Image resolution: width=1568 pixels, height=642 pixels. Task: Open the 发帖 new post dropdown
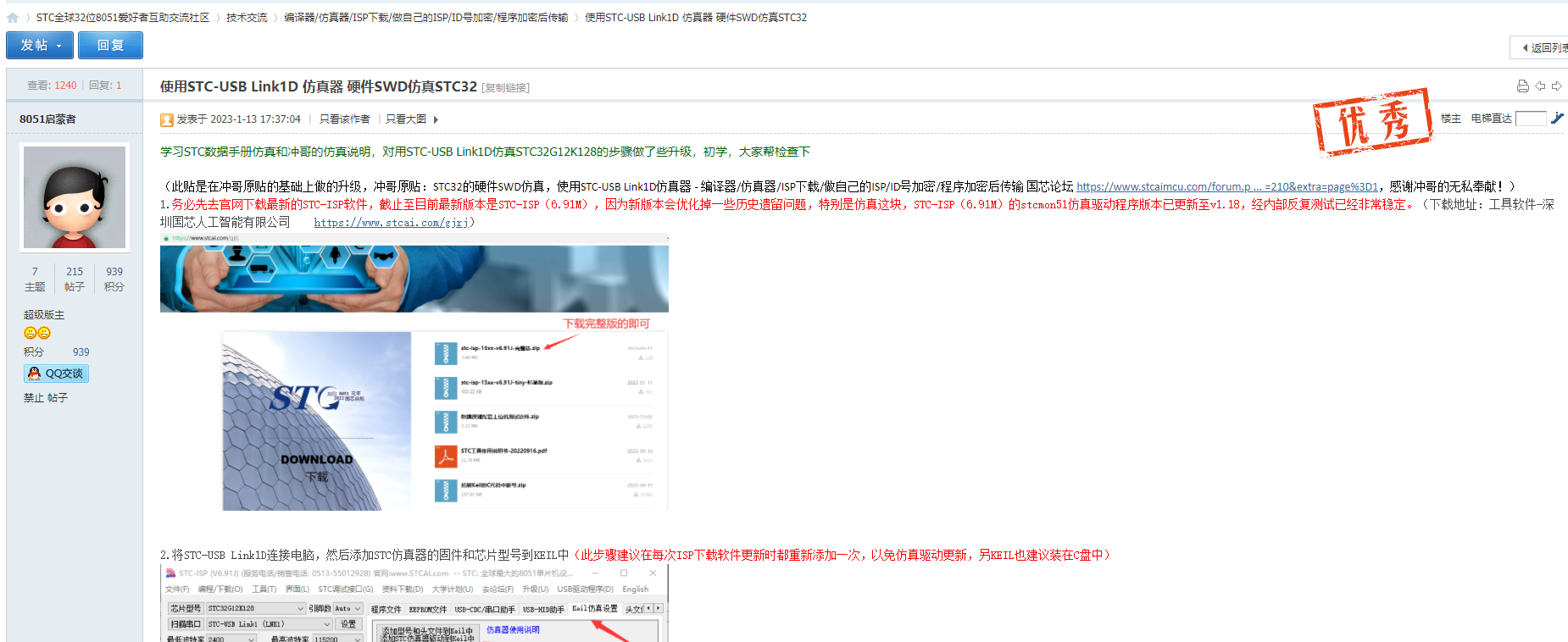(40, 45)
